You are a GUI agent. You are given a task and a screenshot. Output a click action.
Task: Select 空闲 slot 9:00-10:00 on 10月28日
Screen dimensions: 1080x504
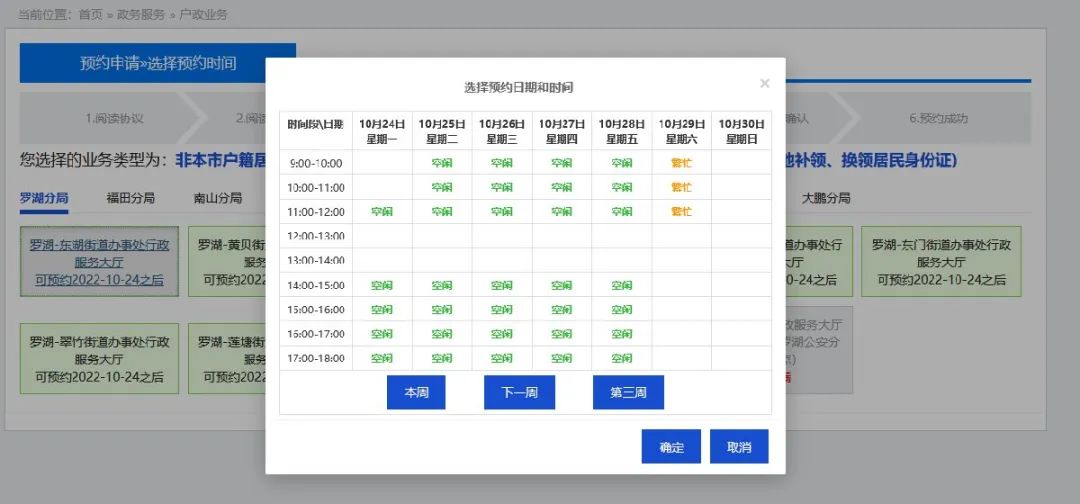(621, 162)
